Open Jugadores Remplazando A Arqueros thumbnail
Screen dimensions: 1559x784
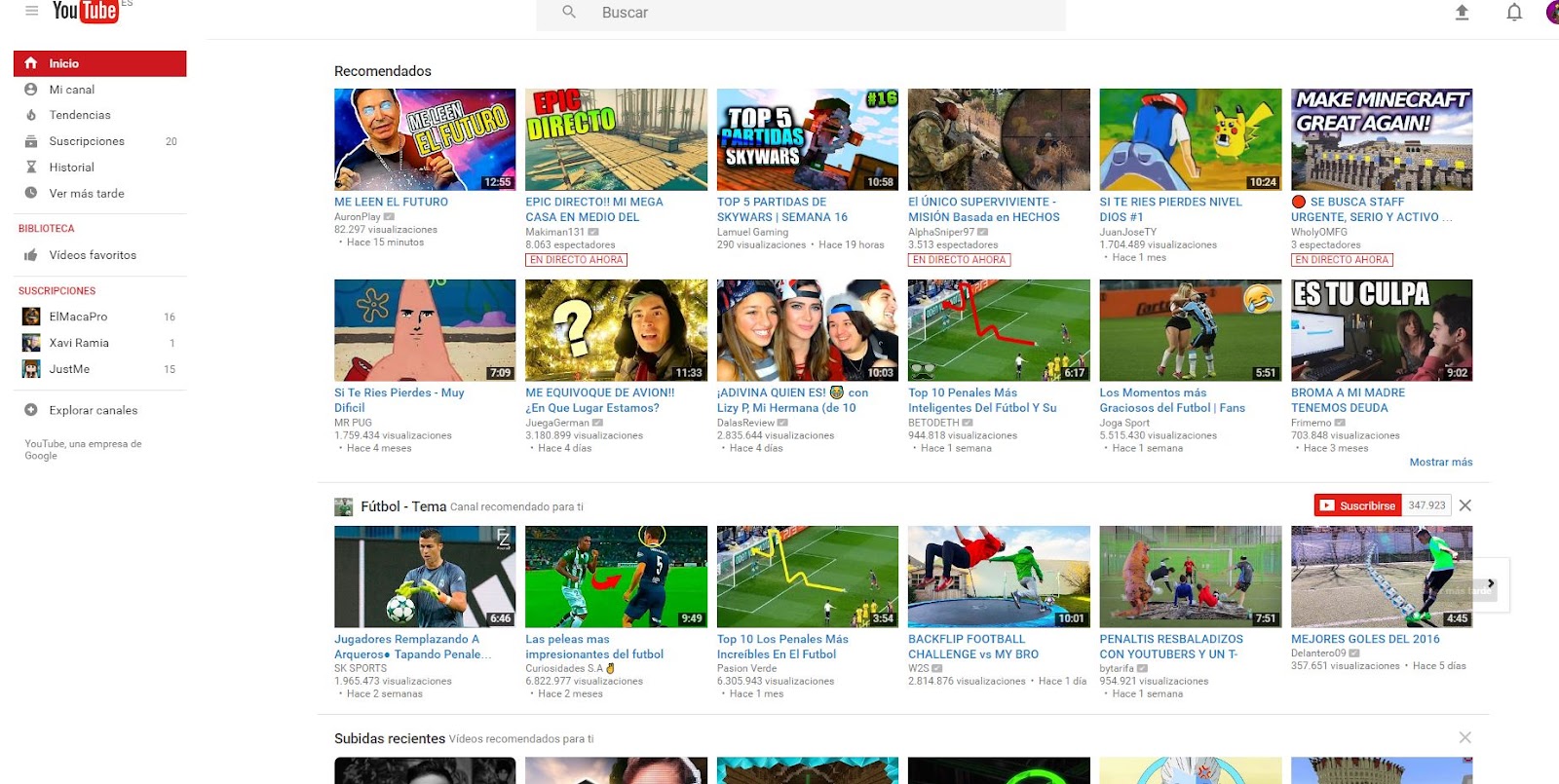[x=425, y=577]
